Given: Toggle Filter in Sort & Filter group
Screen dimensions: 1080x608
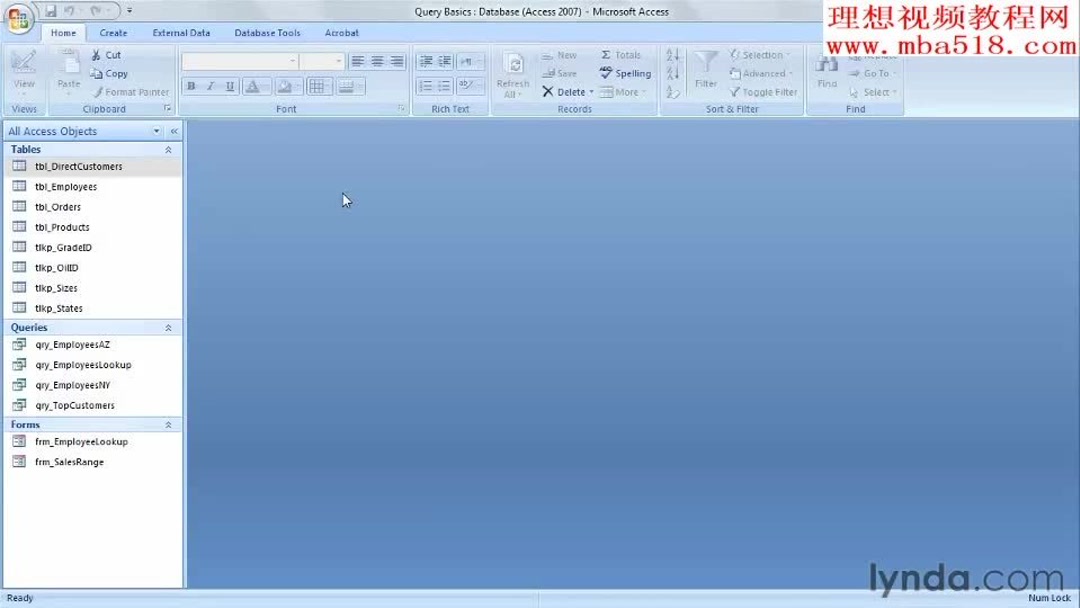Looking at the screenshot, I should pos(763,91).
